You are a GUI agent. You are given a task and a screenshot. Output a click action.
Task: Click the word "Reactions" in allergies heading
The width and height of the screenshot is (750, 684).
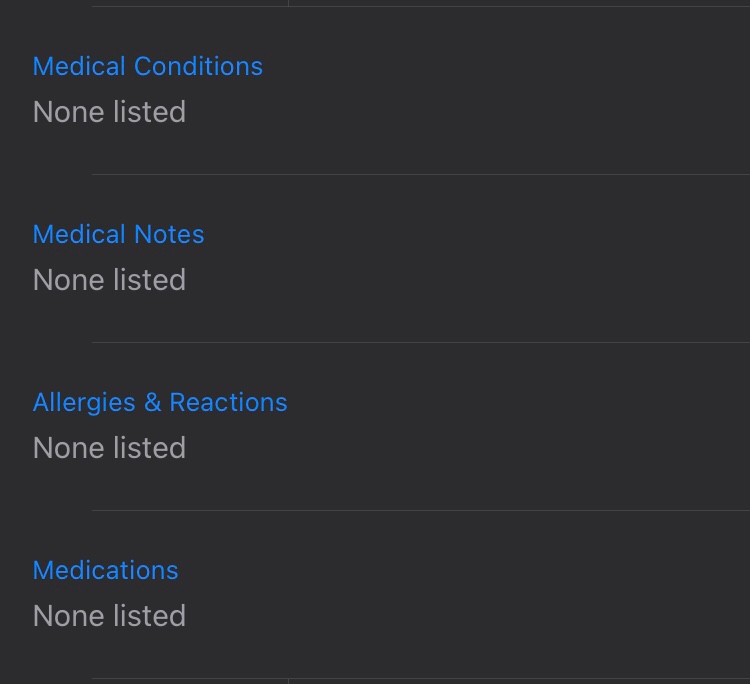coord(228,402)
